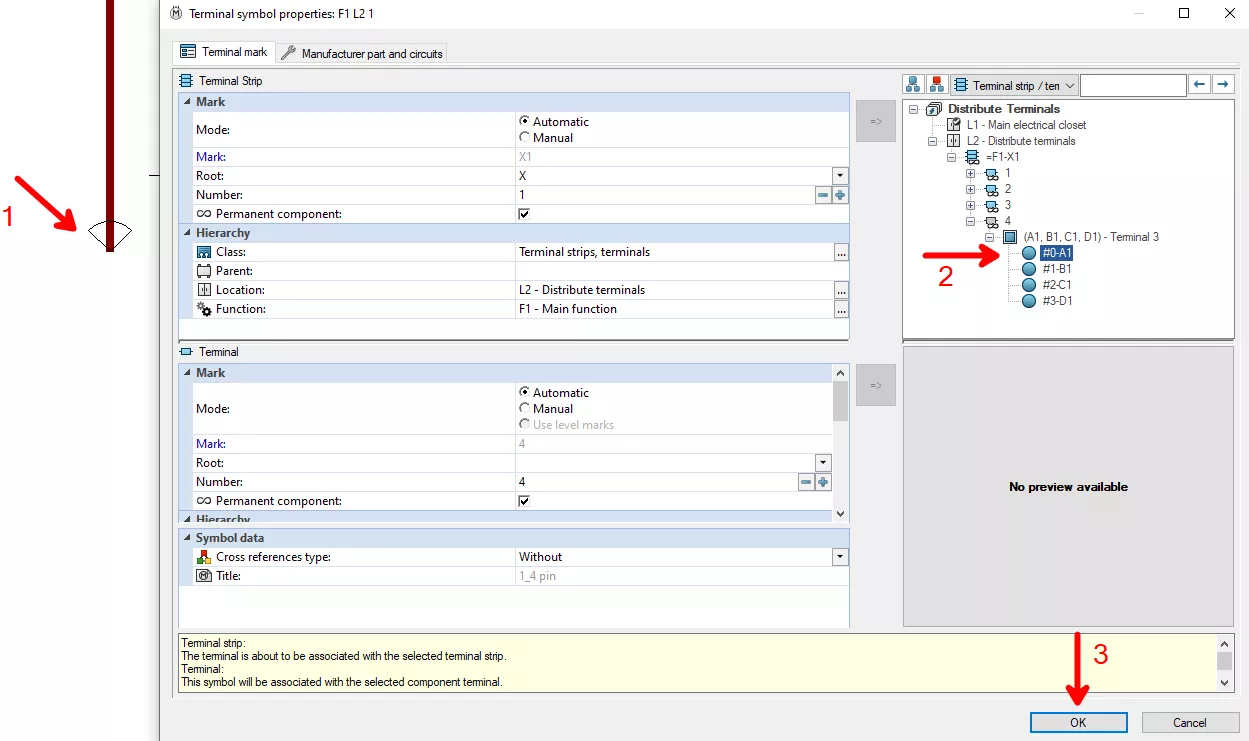Toggle Terminal Strip Permanent component checkbox
Viewport: 1249px width, 741px height.
click(524, 214)
